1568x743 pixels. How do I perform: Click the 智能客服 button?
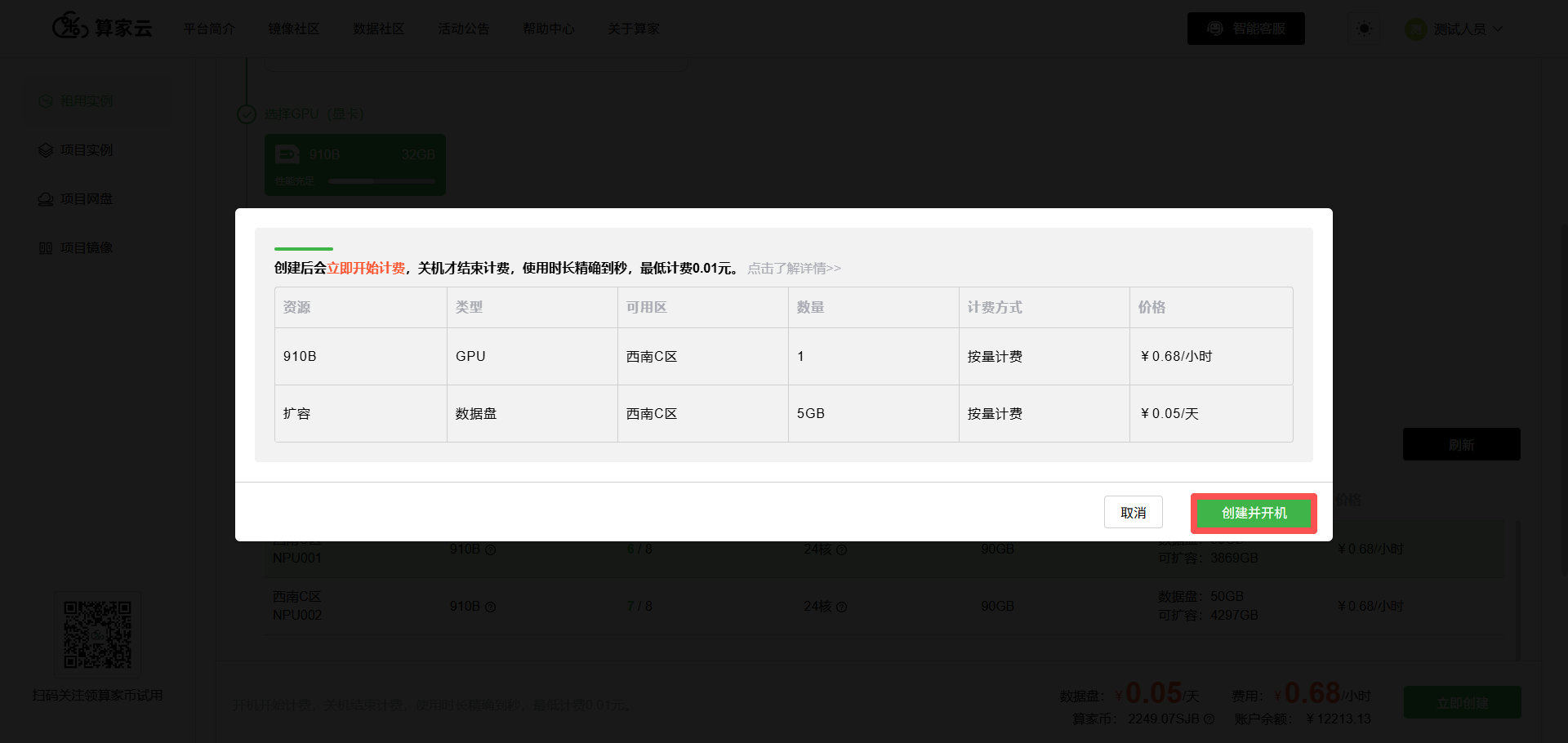[x=1245, y=29]
